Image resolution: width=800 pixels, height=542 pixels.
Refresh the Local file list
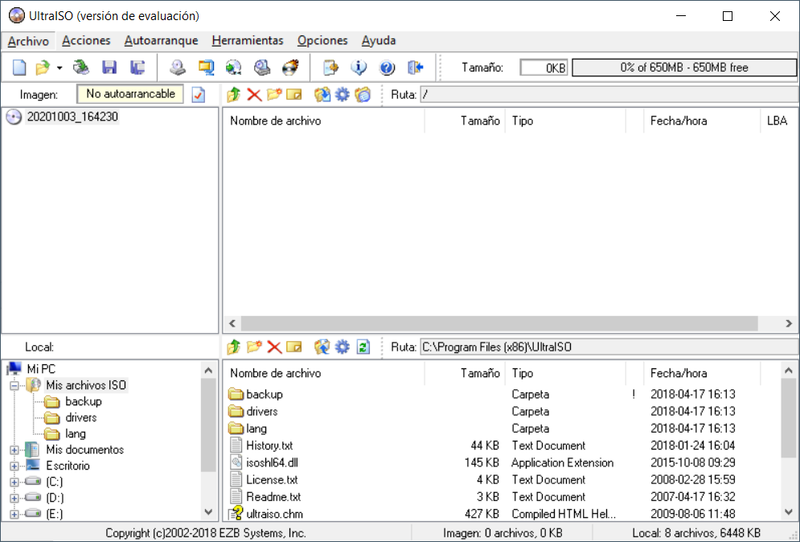[363, 347]
